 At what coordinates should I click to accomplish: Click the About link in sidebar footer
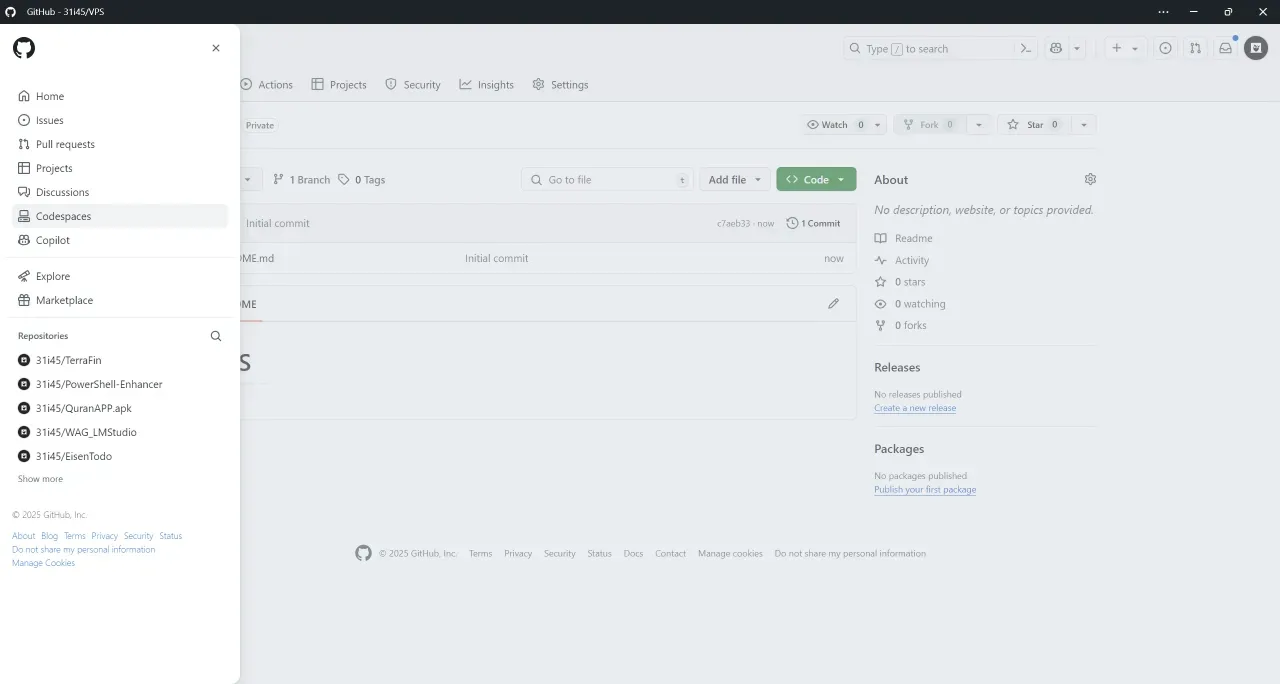23,536
